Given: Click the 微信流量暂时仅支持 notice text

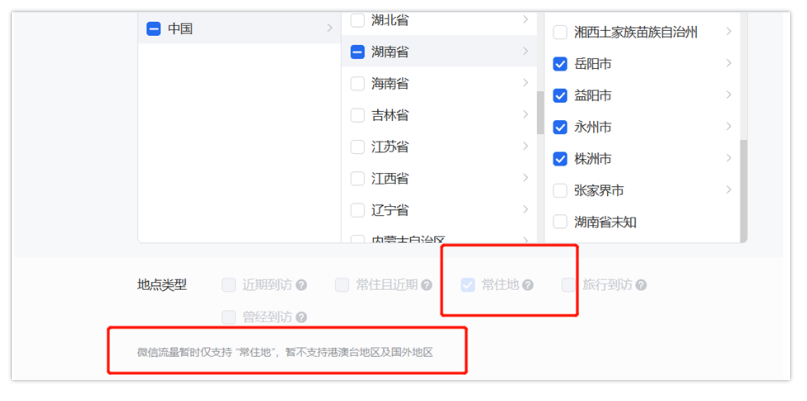Looking at the screenshot, I should [x=285, y=353].
